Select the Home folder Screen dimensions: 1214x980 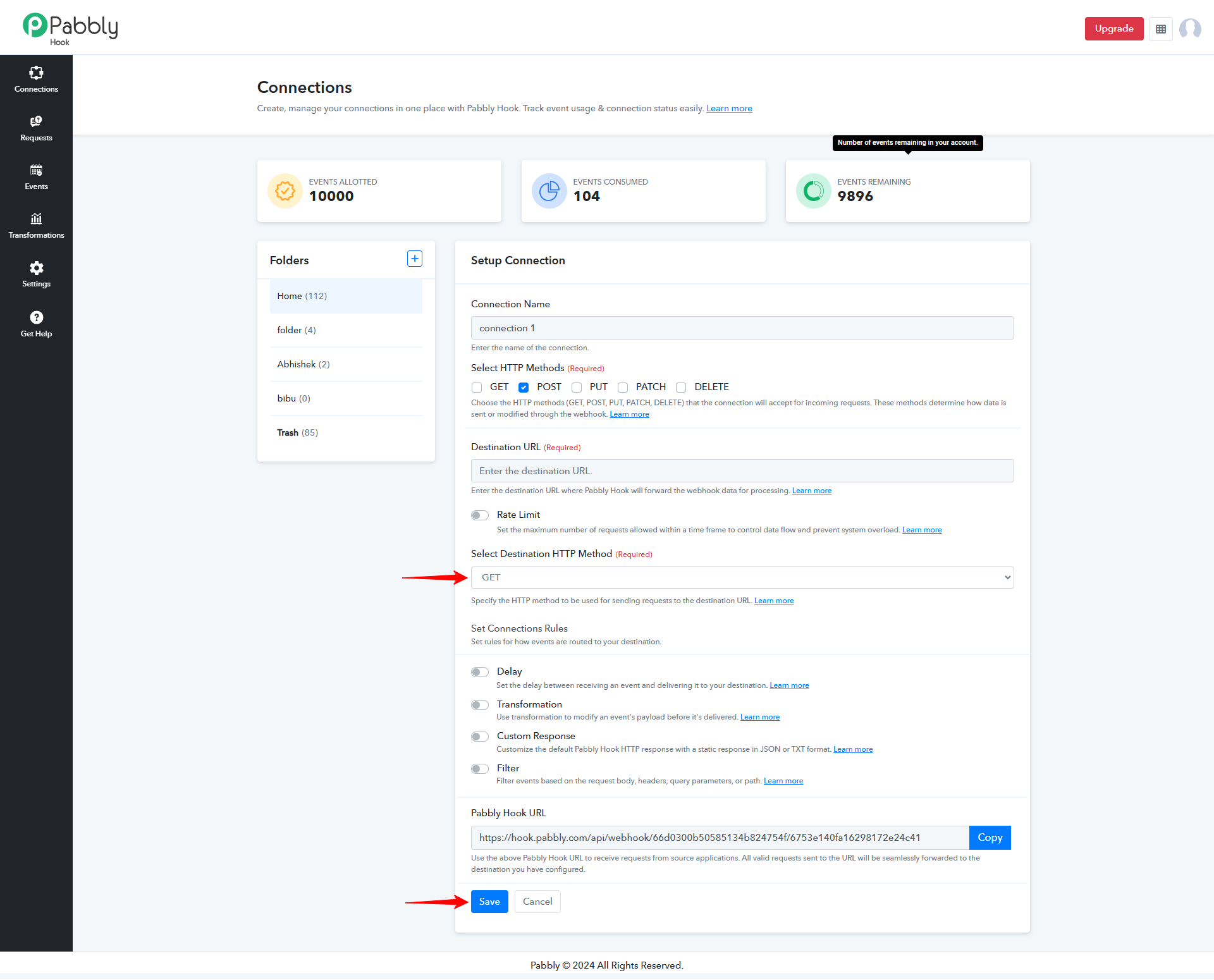346,296
